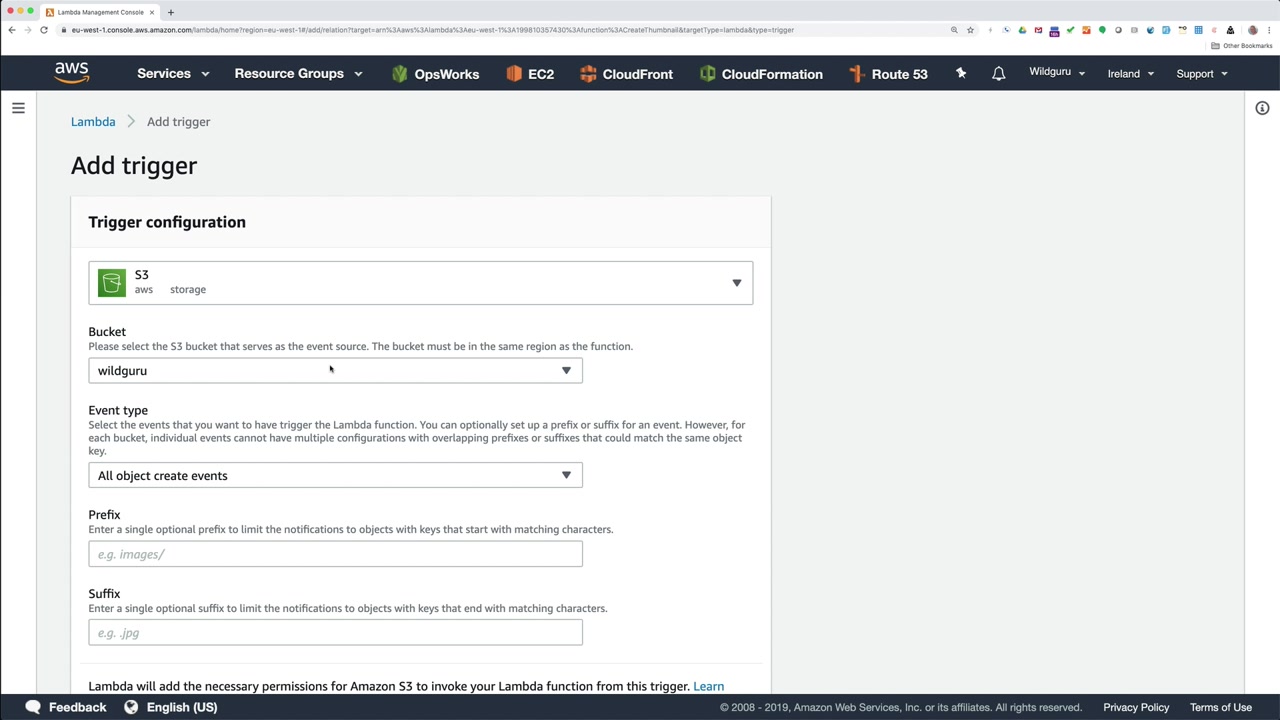The image size is (1280, 720).
Task: Open the Bucket dropdown showing wildguru
Action: point(335,371)
